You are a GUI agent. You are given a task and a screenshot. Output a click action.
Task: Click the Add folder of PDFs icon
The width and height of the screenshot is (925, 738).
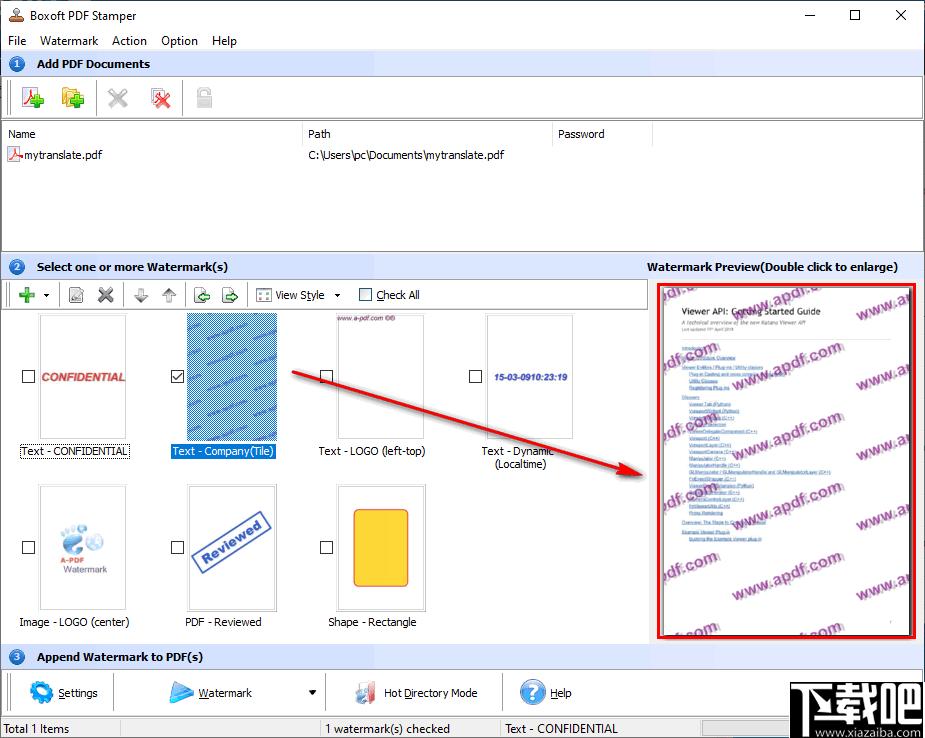point(73,98)
